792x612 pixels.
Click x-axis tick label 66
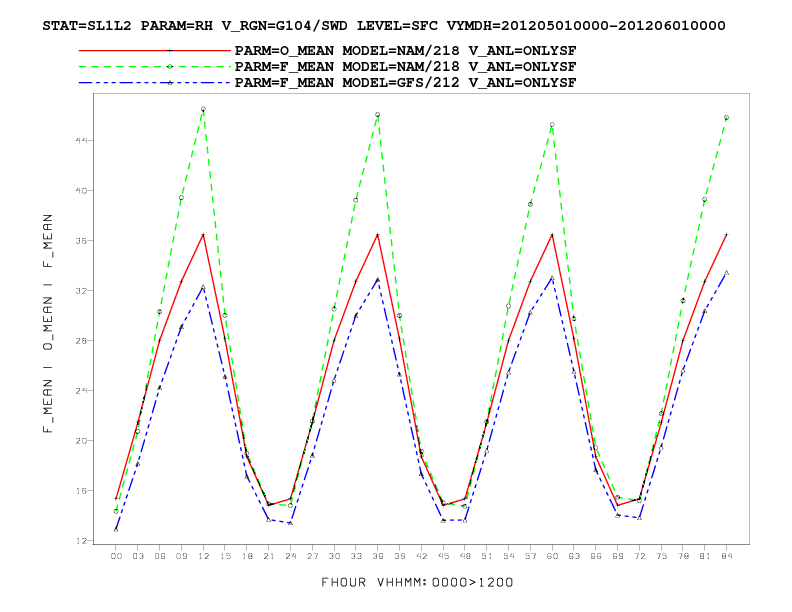pyautogui.click(x=596, y=556)
